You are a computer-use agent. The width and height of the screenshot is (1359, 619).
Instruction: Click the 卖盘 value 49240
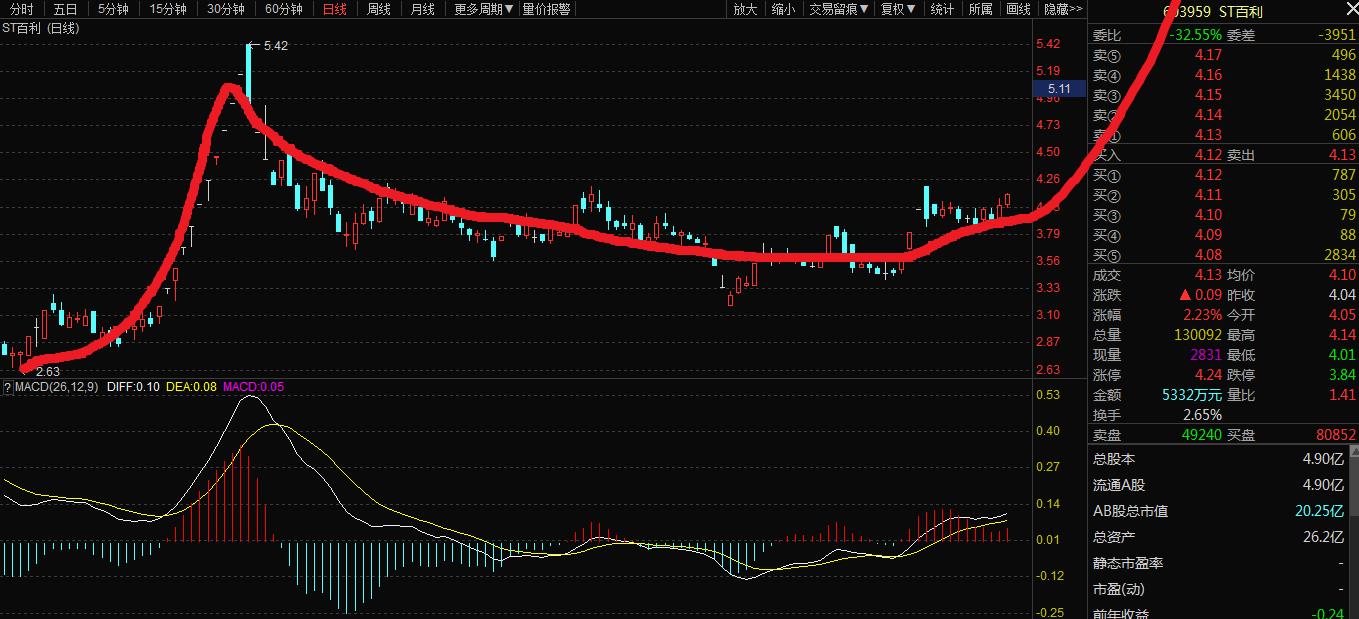pyautogui.click(x=1202, y=435)
